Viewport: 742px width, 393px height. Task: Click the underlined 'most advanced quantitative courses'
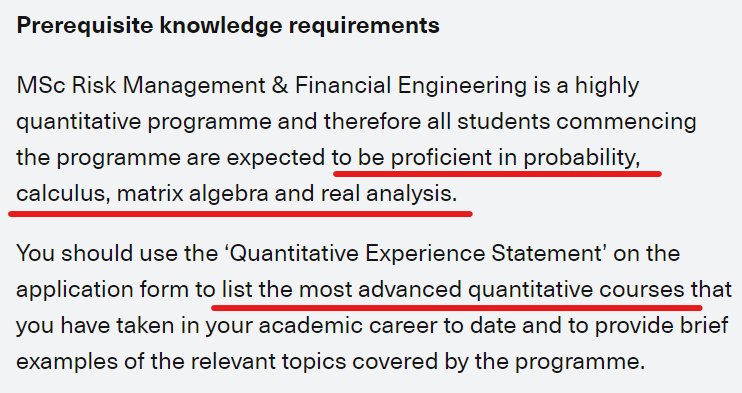pyautogui.click(x=491, y=290)
